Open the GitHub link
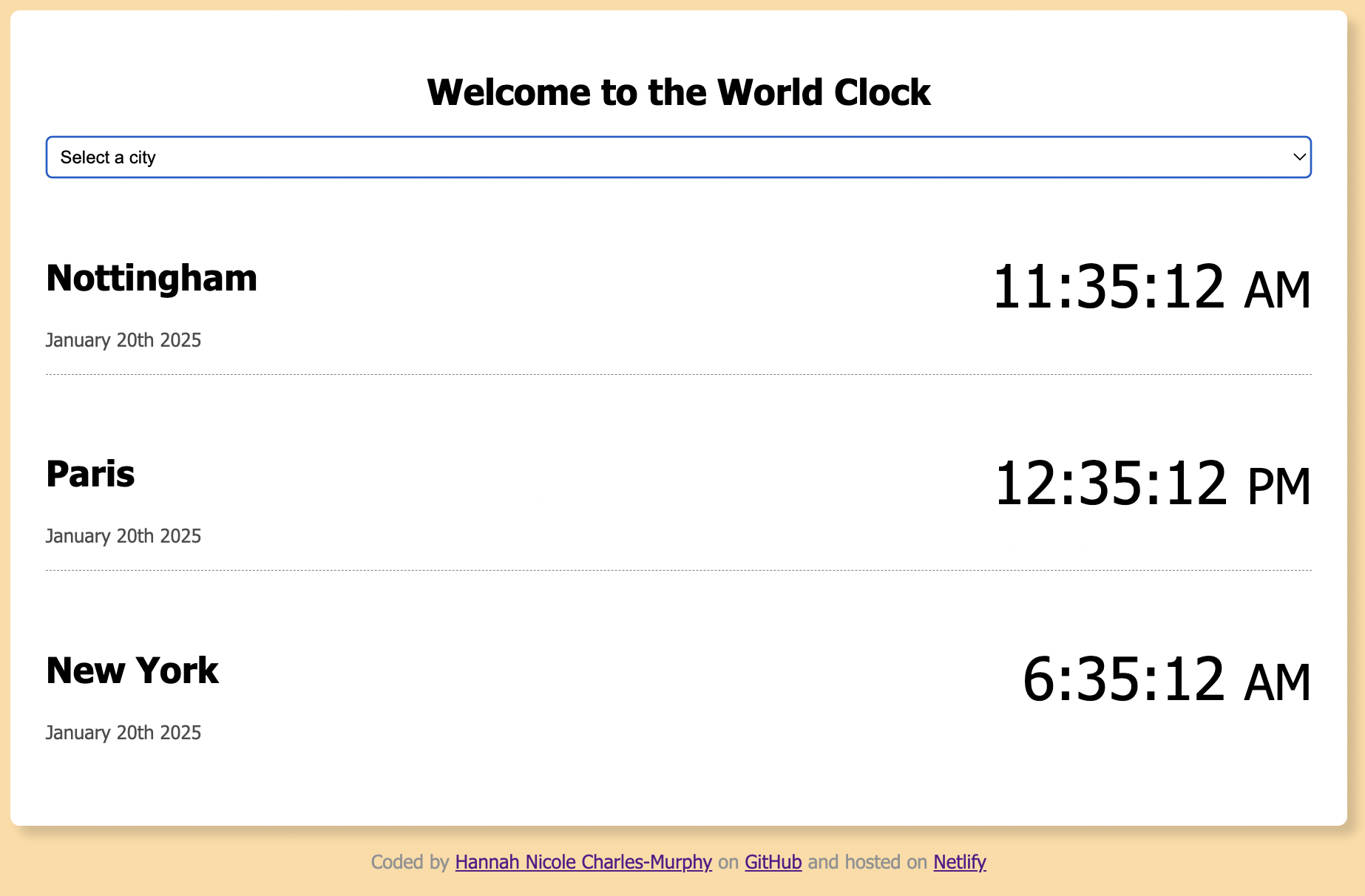Image resolution: width=1365 pixels, height=896 pixels. point(772,862)
